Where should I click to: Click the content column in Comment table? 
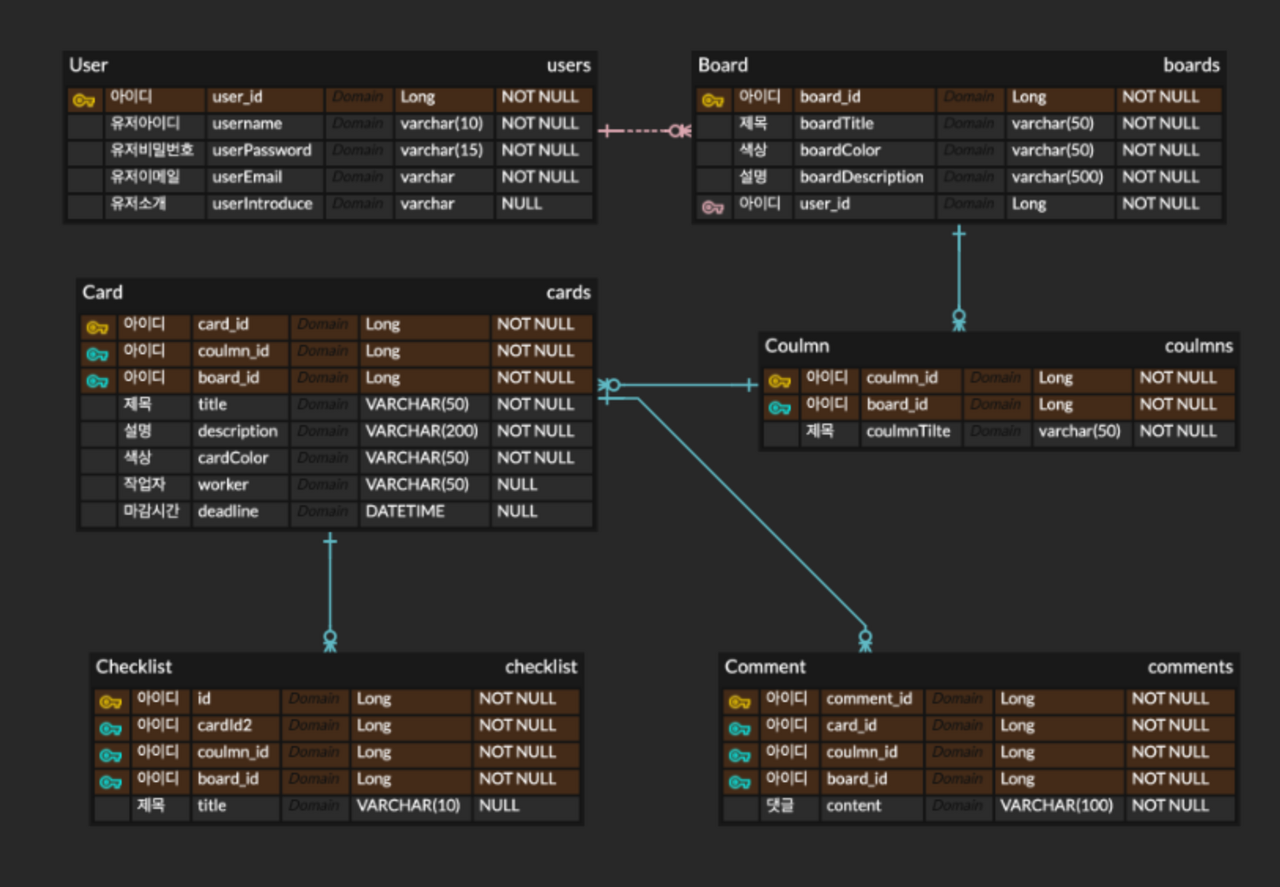click(x=854, y=806)
